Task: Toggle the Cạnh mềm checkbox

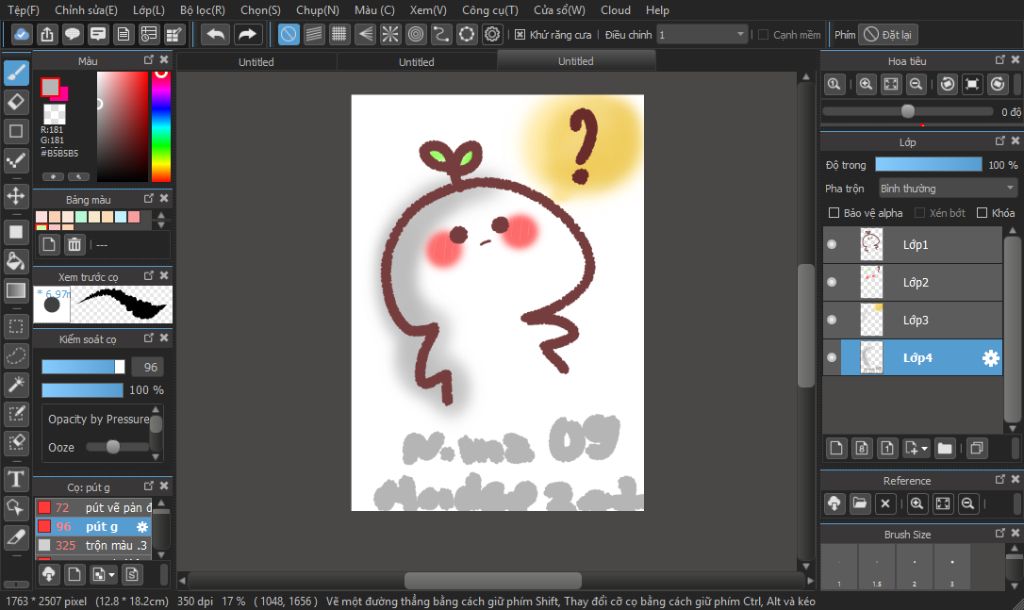Action: point(763,35)
